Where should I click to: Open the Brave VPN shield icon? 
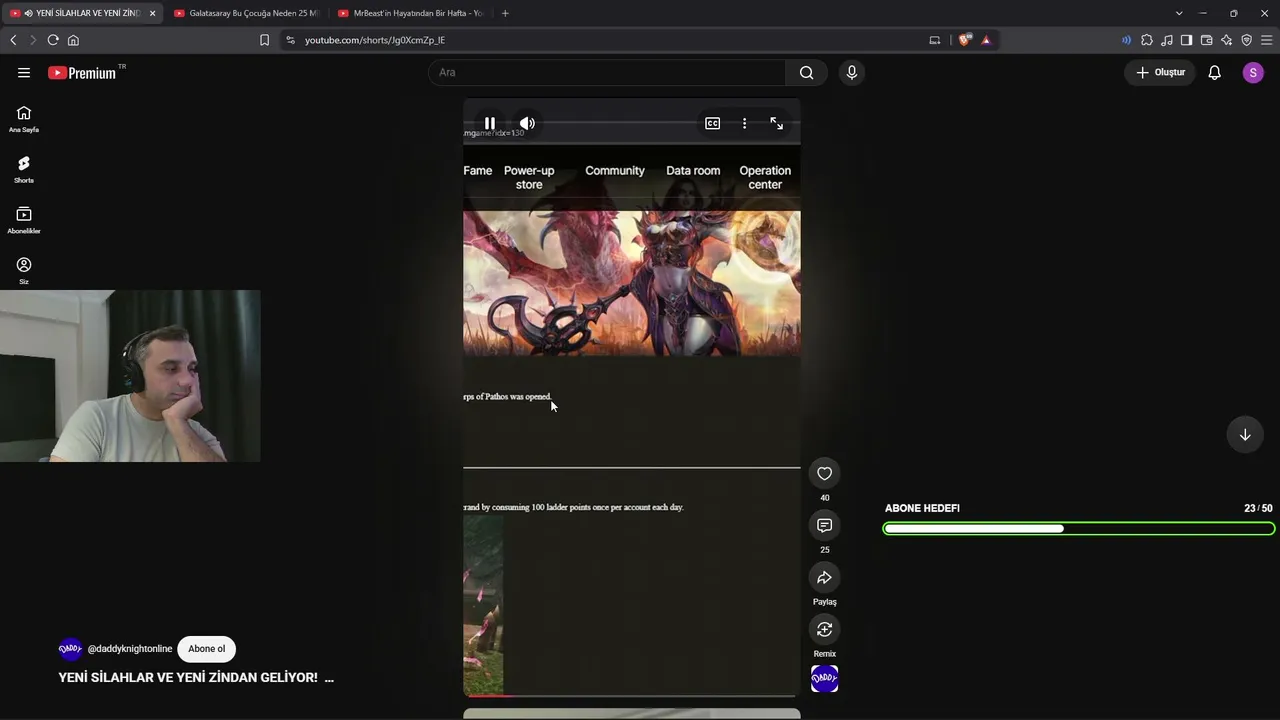click(1246, 40)
